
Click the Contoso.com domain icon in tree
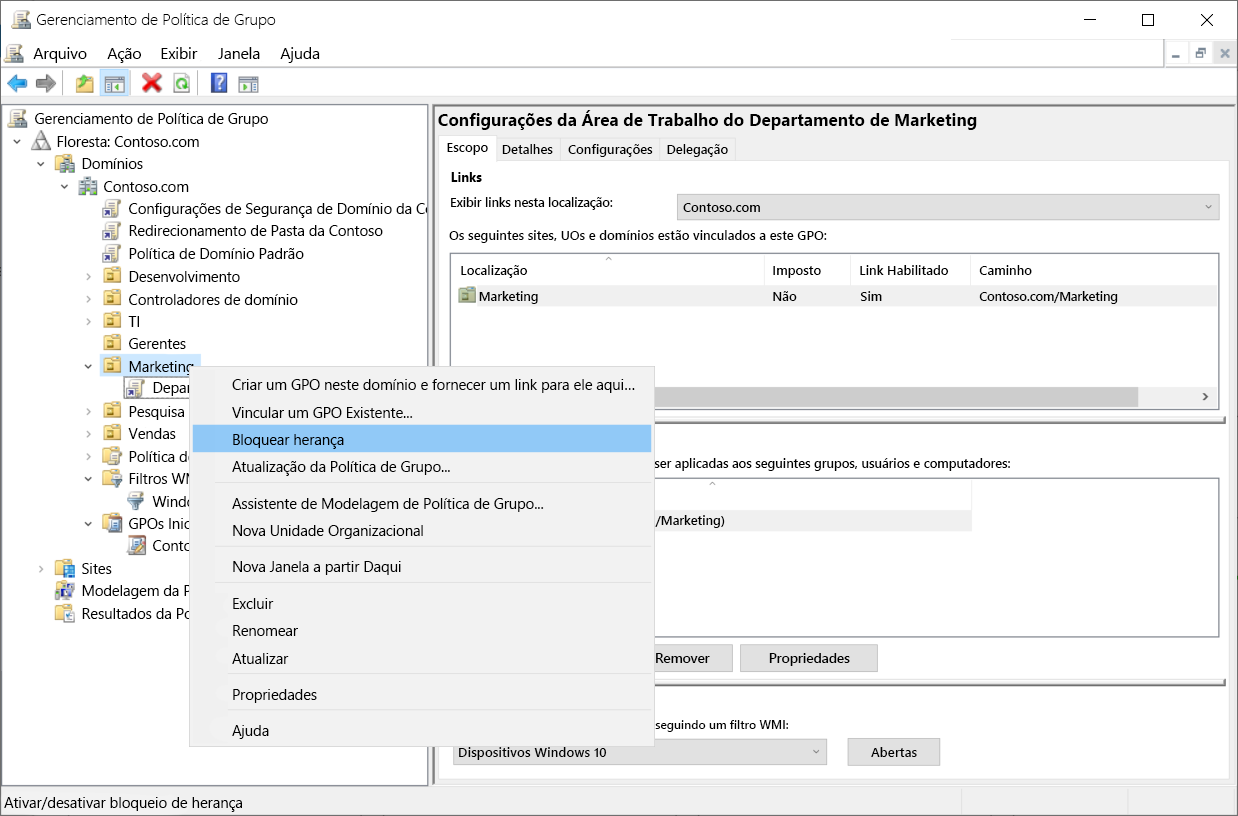pyautogui.click(x=88, y=187)
